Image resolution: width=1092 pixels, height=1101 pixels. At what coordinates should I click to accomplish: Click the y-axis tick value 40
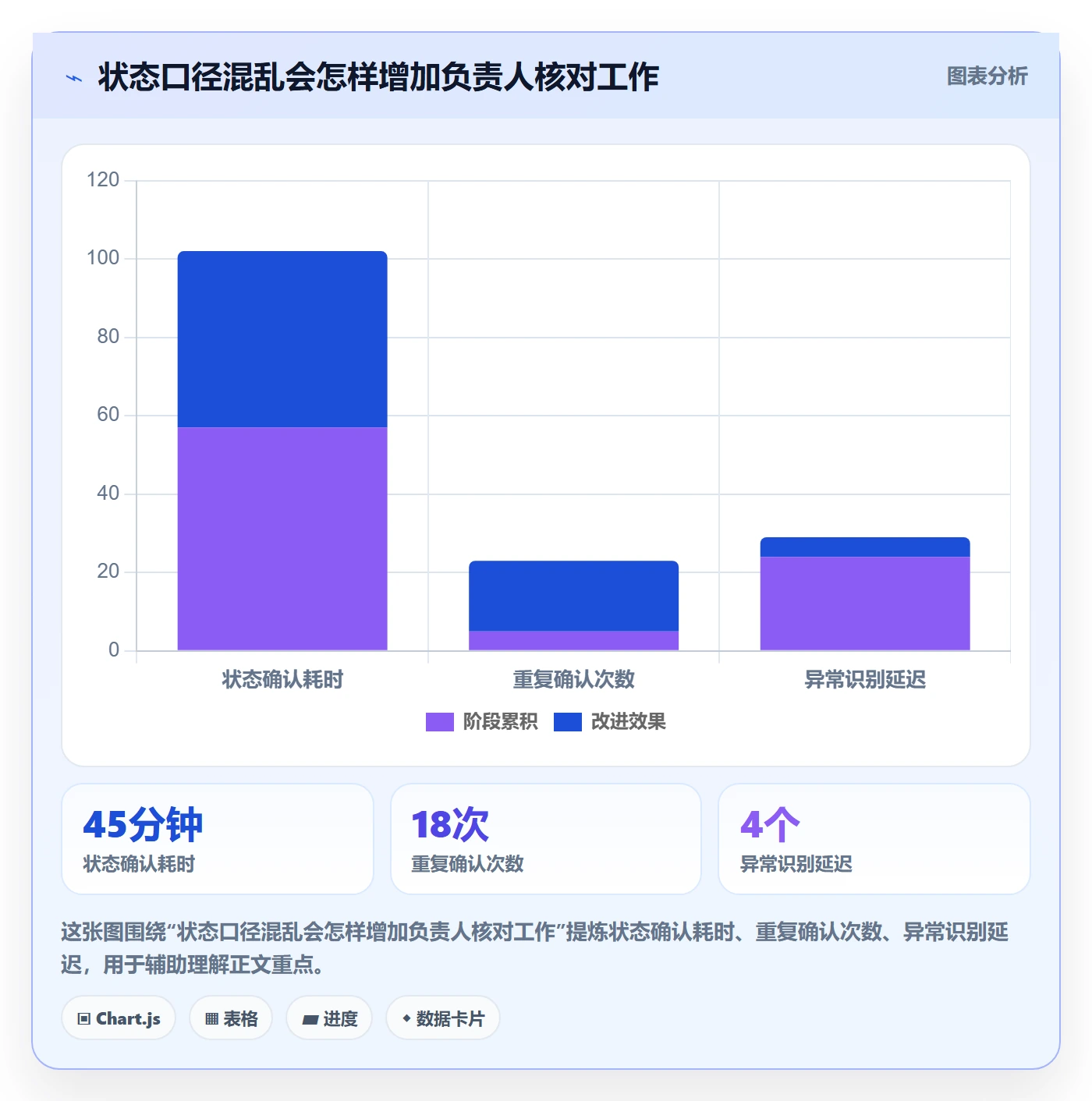click(x=108, y=494)
